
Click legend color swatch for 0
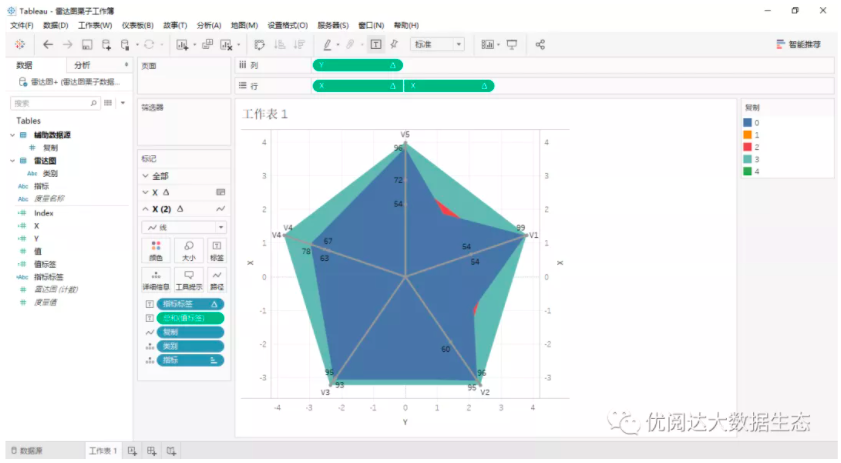coord(747,123)
